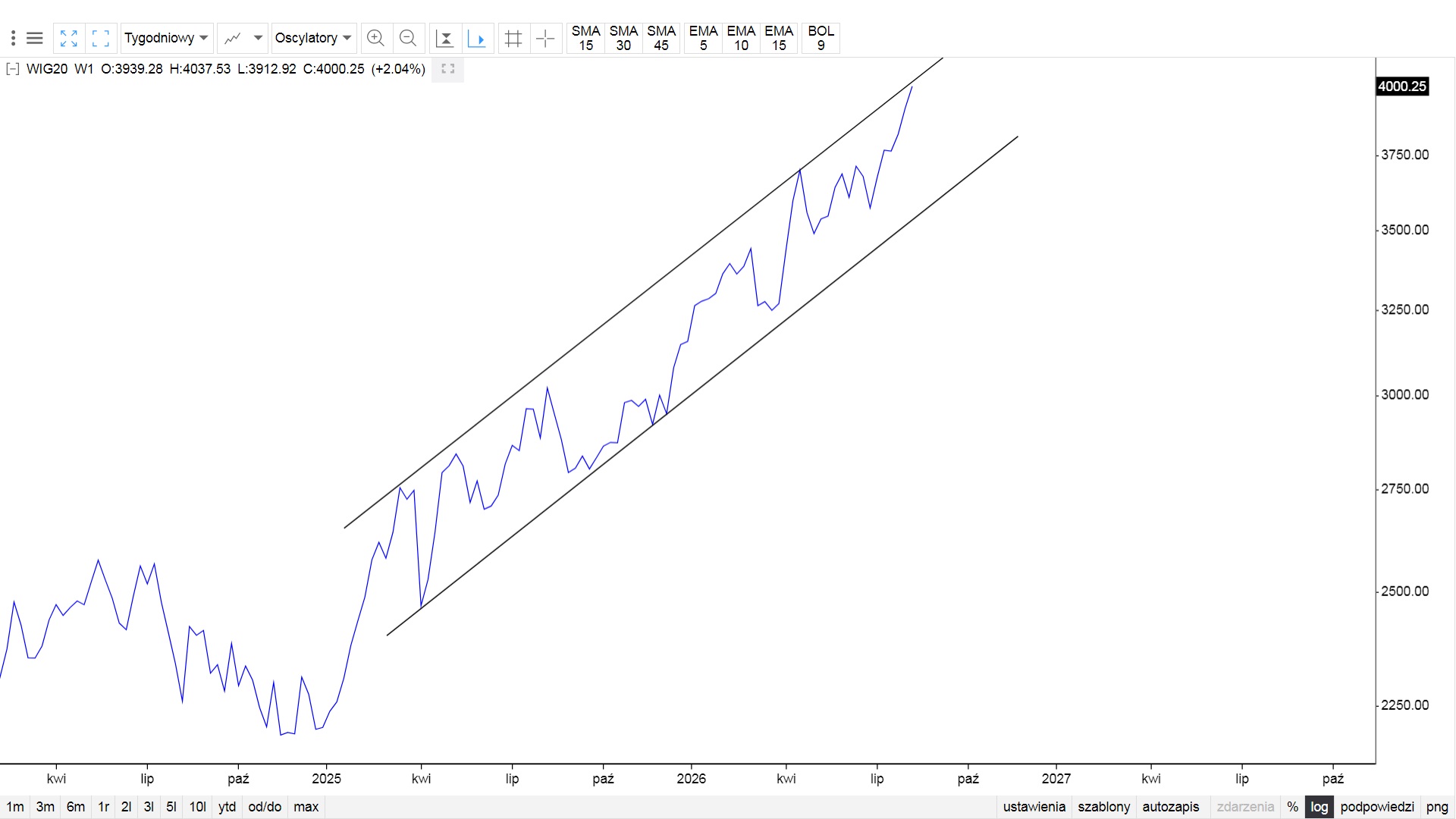
Task: Select the 6m time range
Action: click(x=76, y=807)
